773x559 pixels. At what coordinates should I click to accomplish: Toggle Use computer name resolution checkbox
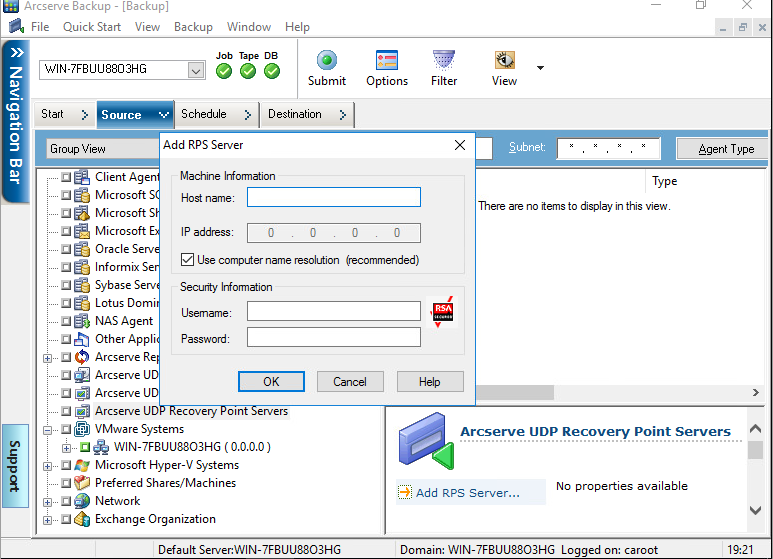(187, 259)
